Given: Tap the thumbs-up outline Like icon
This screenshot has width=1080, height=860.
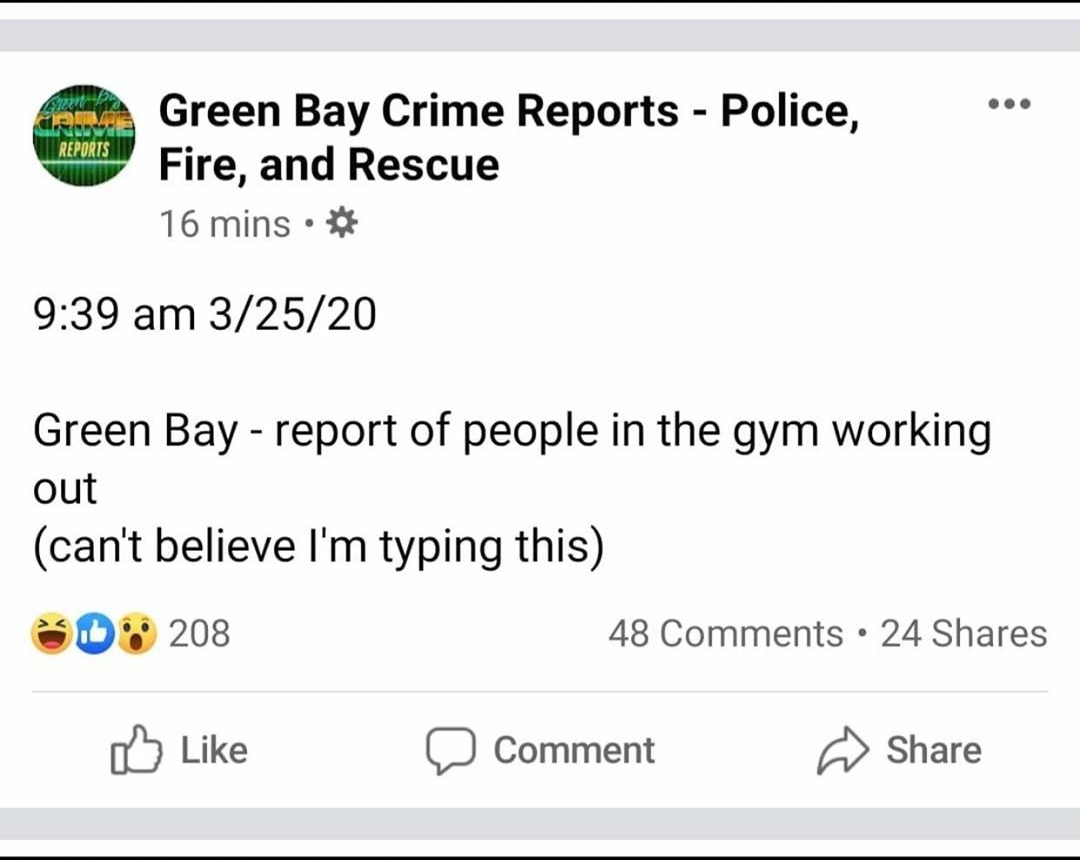Looking at the screenshot, I should [136, 751].
